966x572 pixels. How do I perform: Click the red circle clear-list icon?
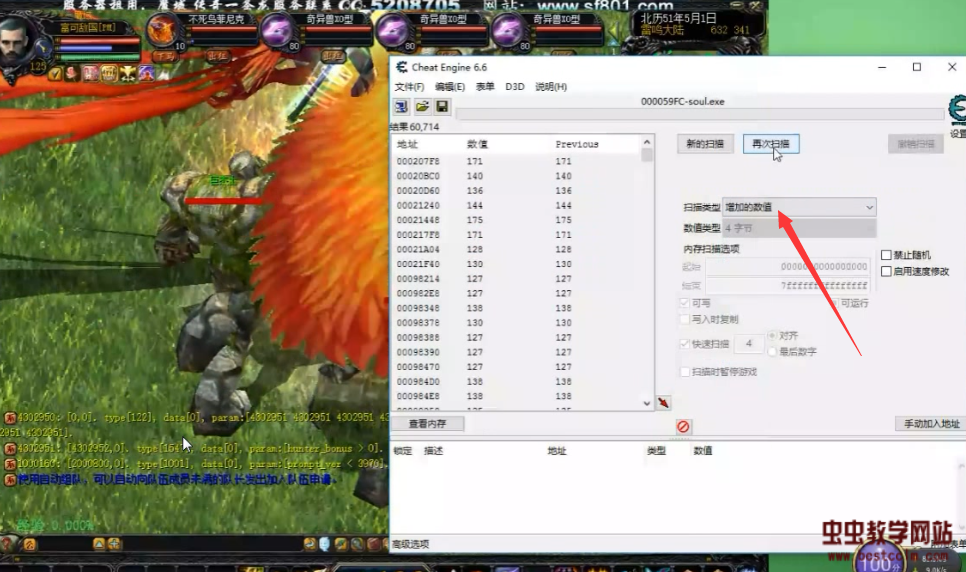[683, 427]
